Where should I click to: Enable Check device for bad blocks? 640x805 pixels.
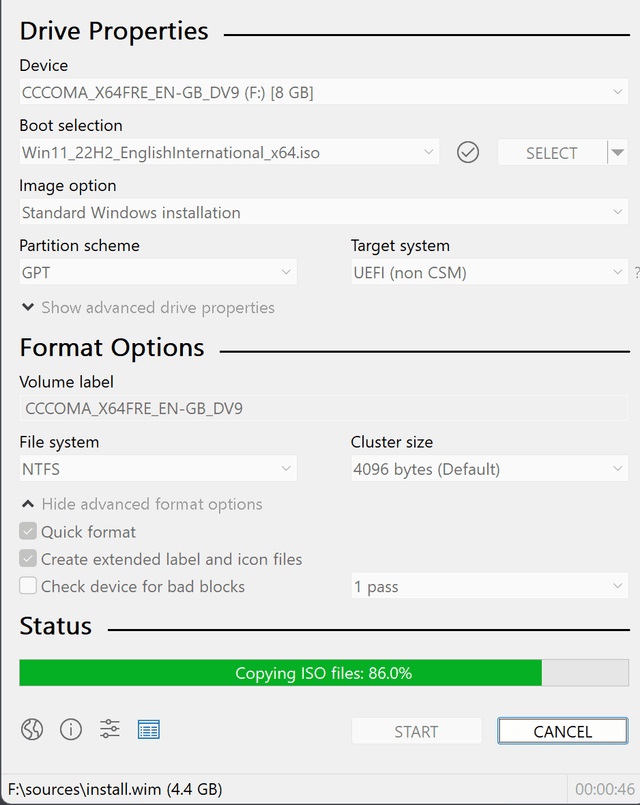click(28, 586)
